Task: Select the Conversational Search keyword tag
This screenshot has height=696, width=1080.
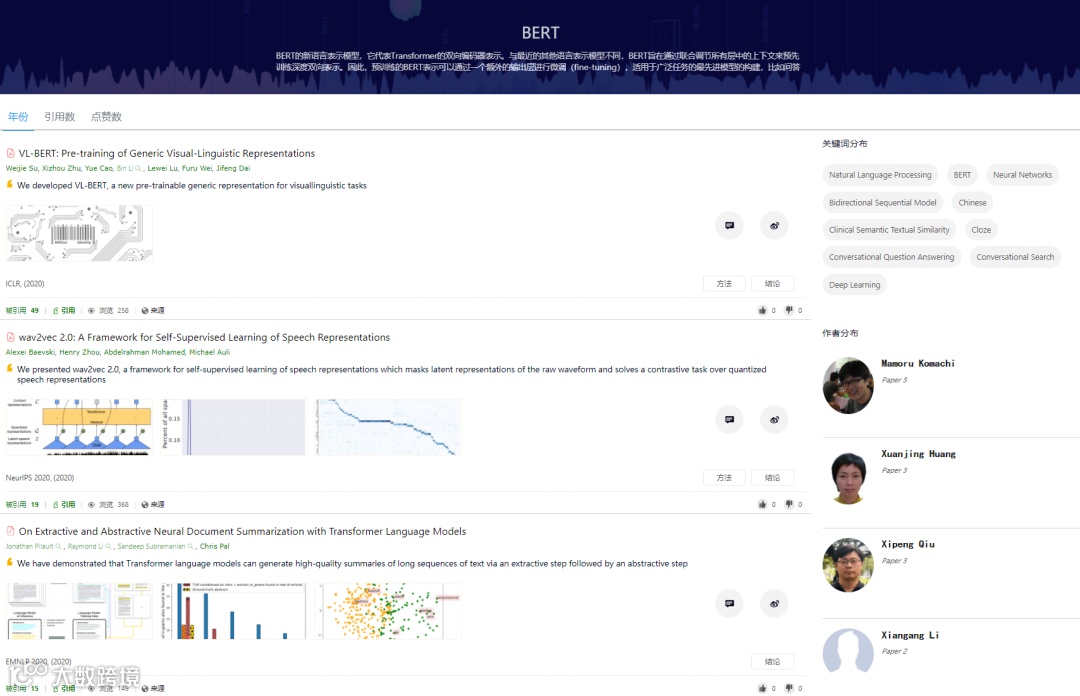Action: pyautogui.click(x=1015, y=257)
